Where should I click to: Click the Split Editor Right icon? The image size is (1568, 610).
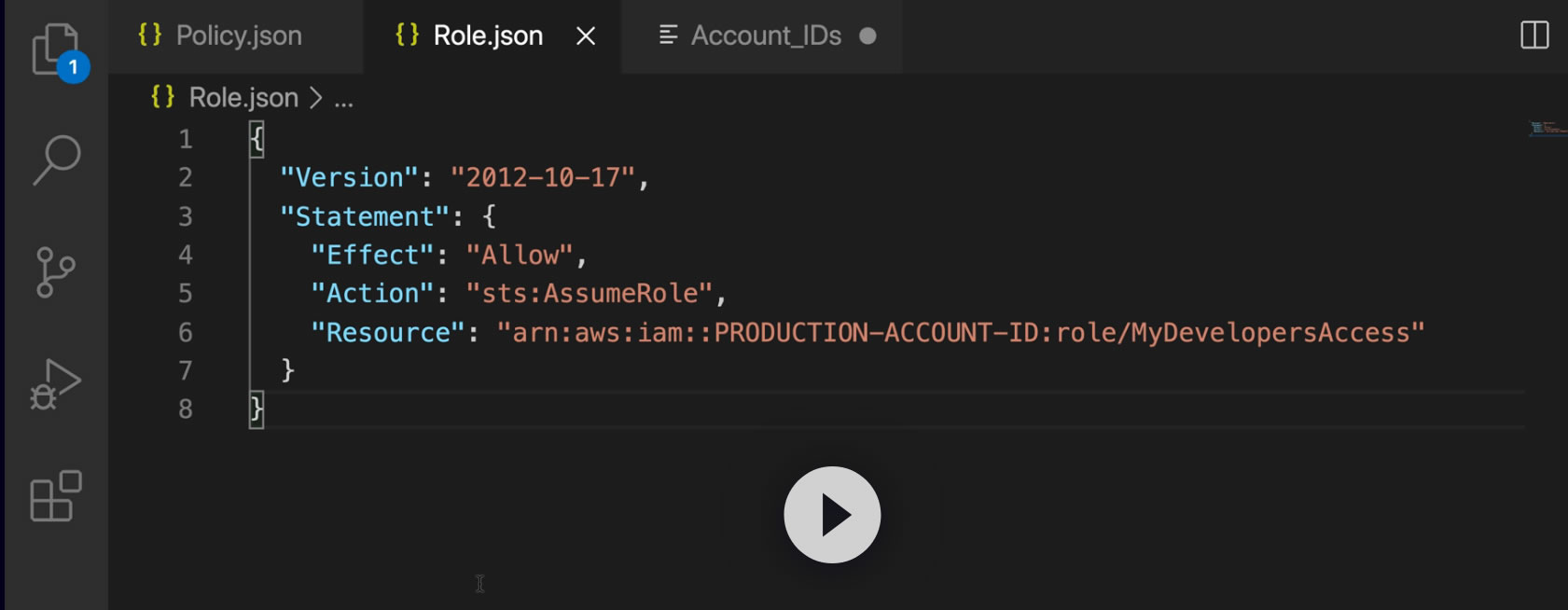[1534, 35]
